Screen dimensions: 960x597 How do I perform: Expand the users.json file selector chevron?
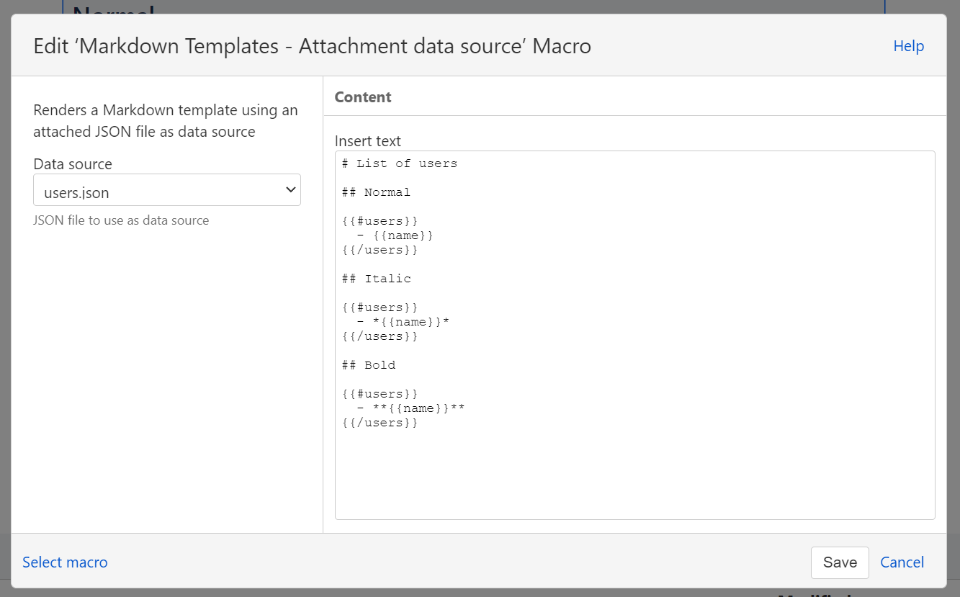coord(291,189)
